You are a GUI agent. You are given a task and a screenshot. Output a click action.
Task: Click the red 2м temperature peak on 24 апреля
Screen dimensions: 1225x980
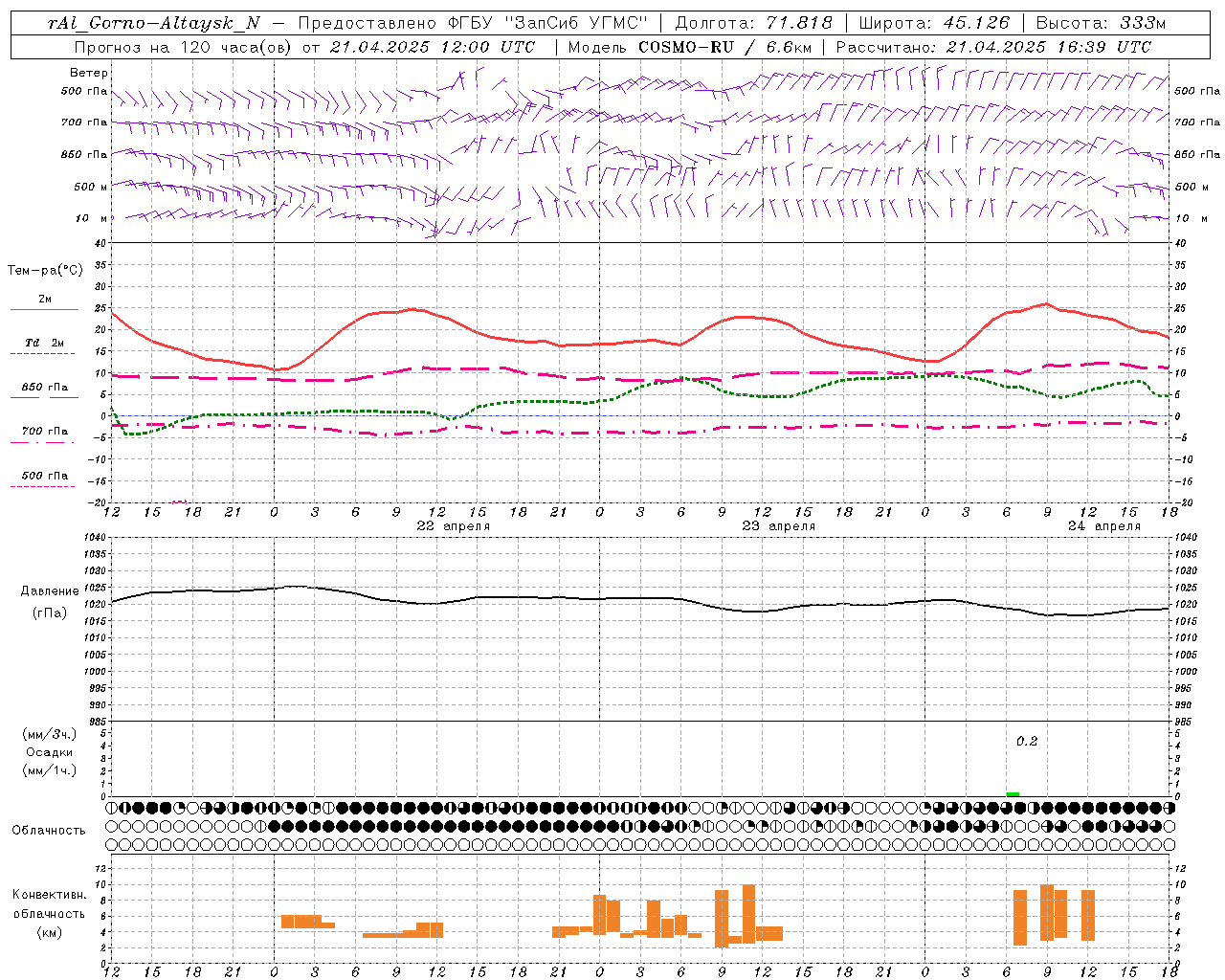(1046, 304)
